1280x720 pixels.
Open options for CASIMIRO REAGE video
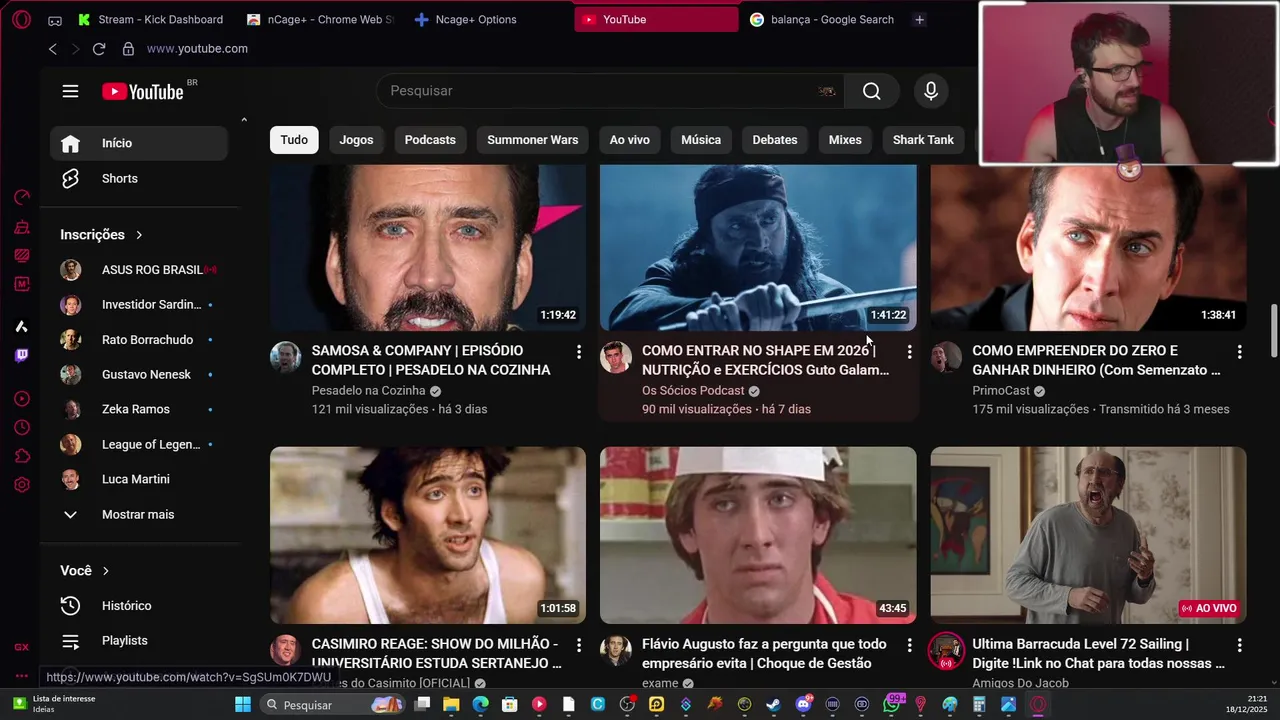pyautogui.click(x=579, y=645)
